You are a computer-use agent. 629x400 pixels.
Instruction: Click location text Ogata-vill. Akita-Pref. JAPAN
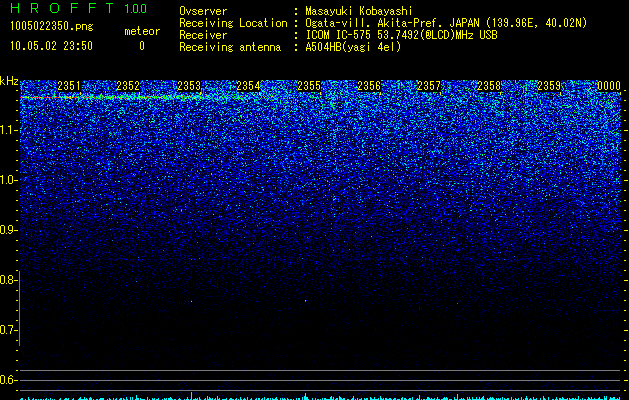[392, 23]
